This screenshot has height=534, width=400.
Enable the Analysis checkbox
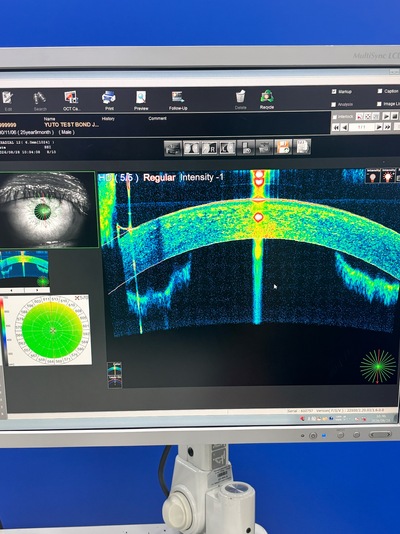coord(334,105)
